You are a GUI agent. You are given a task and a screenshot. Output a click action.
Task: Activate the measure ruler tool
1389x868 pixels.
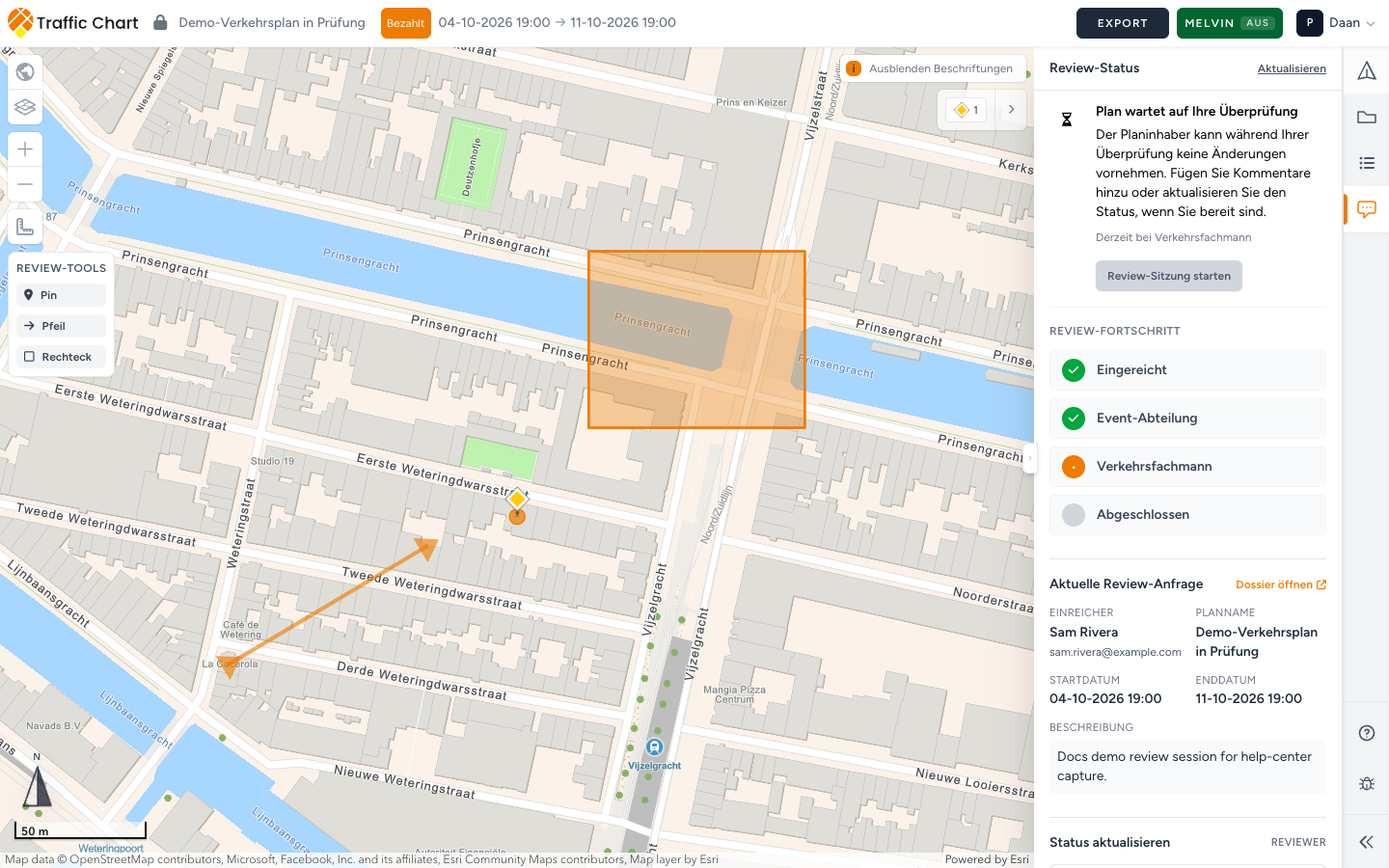(25, 227)
